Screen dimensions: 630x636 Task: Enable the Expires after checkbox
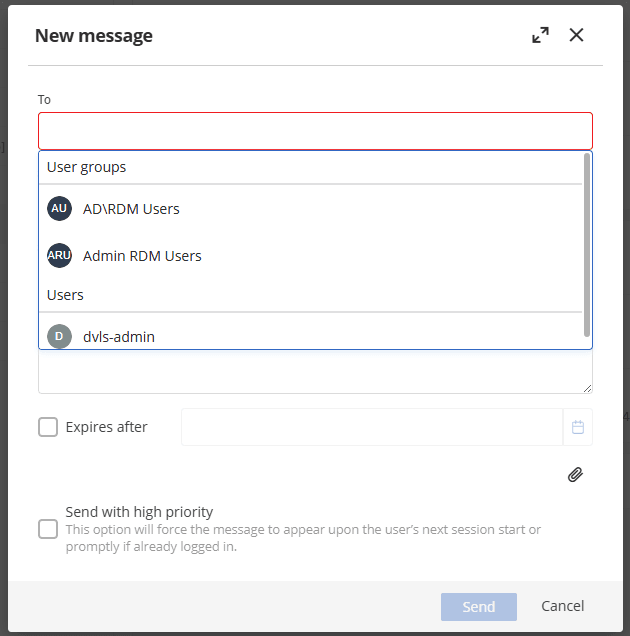tap(48, 427)
